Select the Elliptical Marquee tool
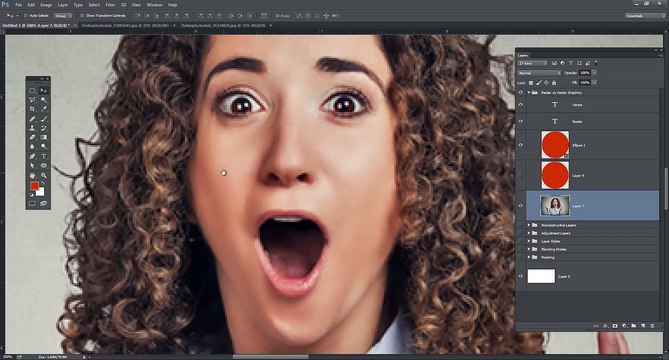 32,91
